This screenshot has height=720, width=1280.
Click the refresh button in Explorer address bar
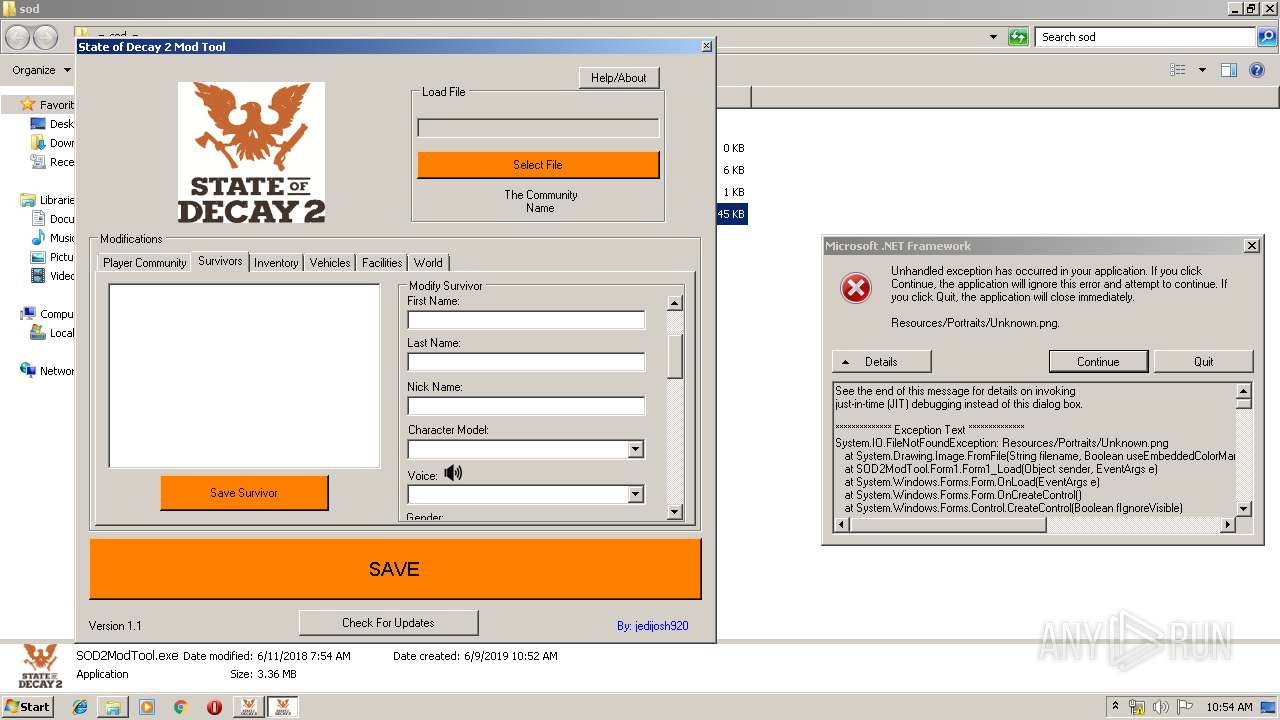point(1018,37)
